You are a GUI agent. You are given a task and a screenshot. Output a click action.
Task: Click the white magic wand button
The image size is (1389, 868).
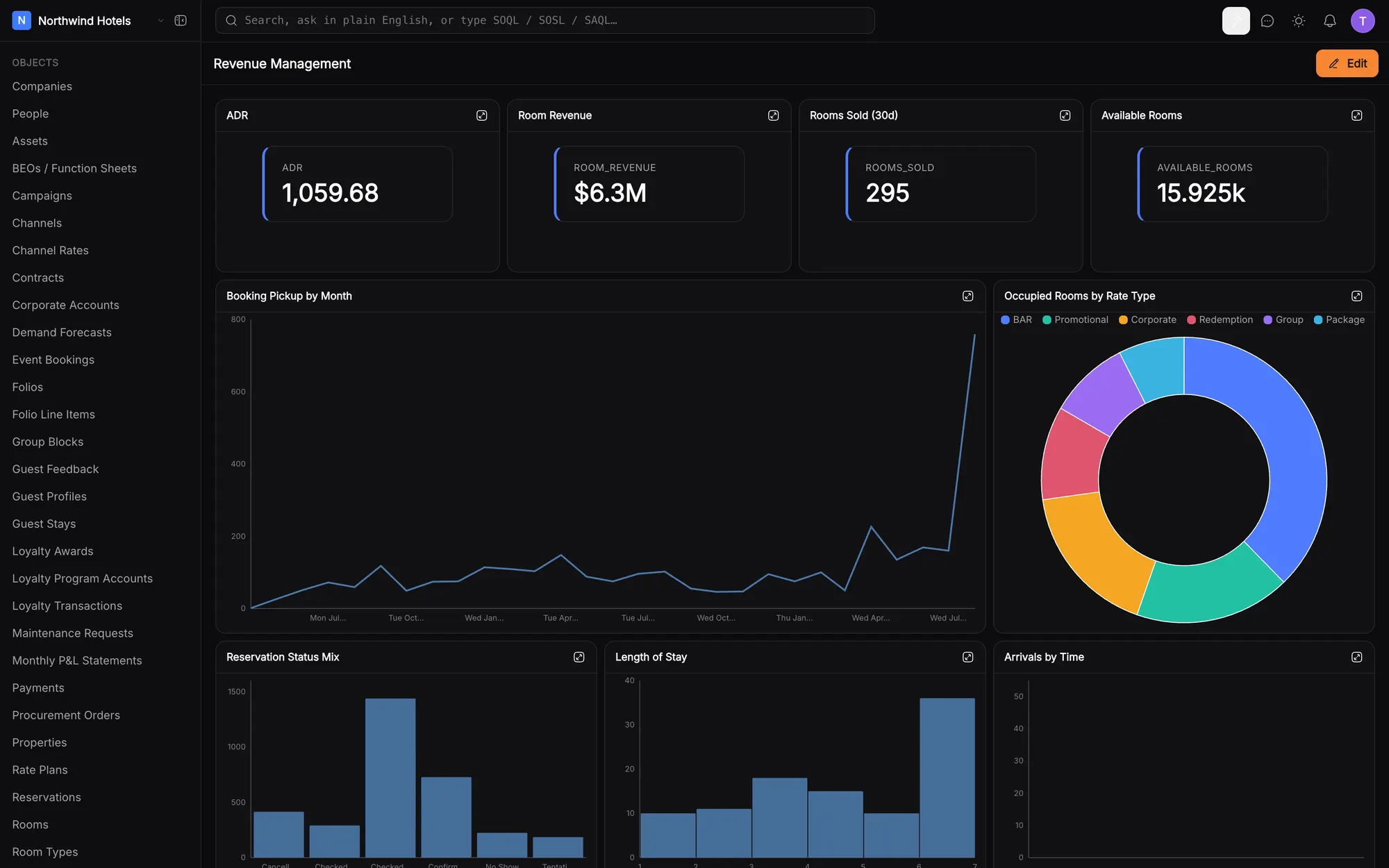(1236, 21)
